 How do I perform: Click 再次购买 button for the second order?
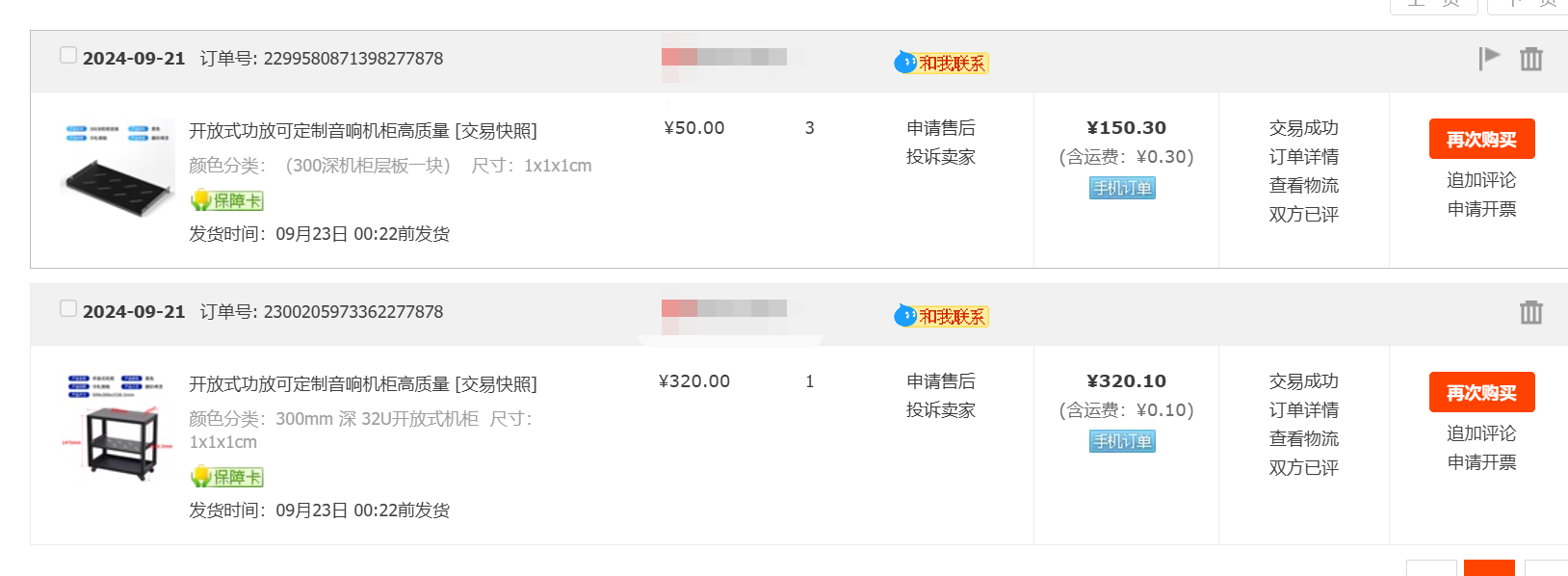point(1481,393)
